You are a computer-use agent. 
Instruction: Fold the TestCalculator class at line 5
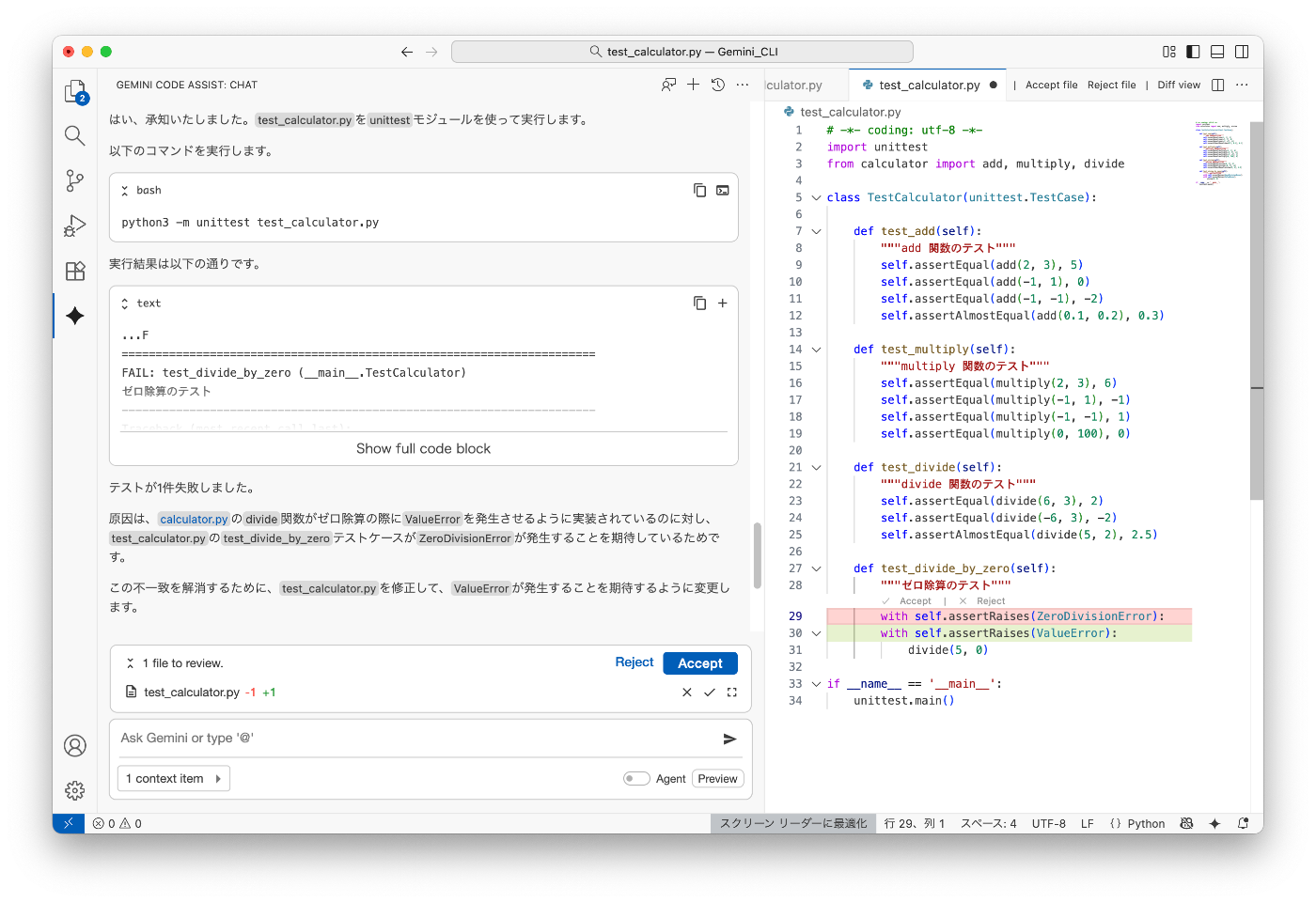coord(816,198)
